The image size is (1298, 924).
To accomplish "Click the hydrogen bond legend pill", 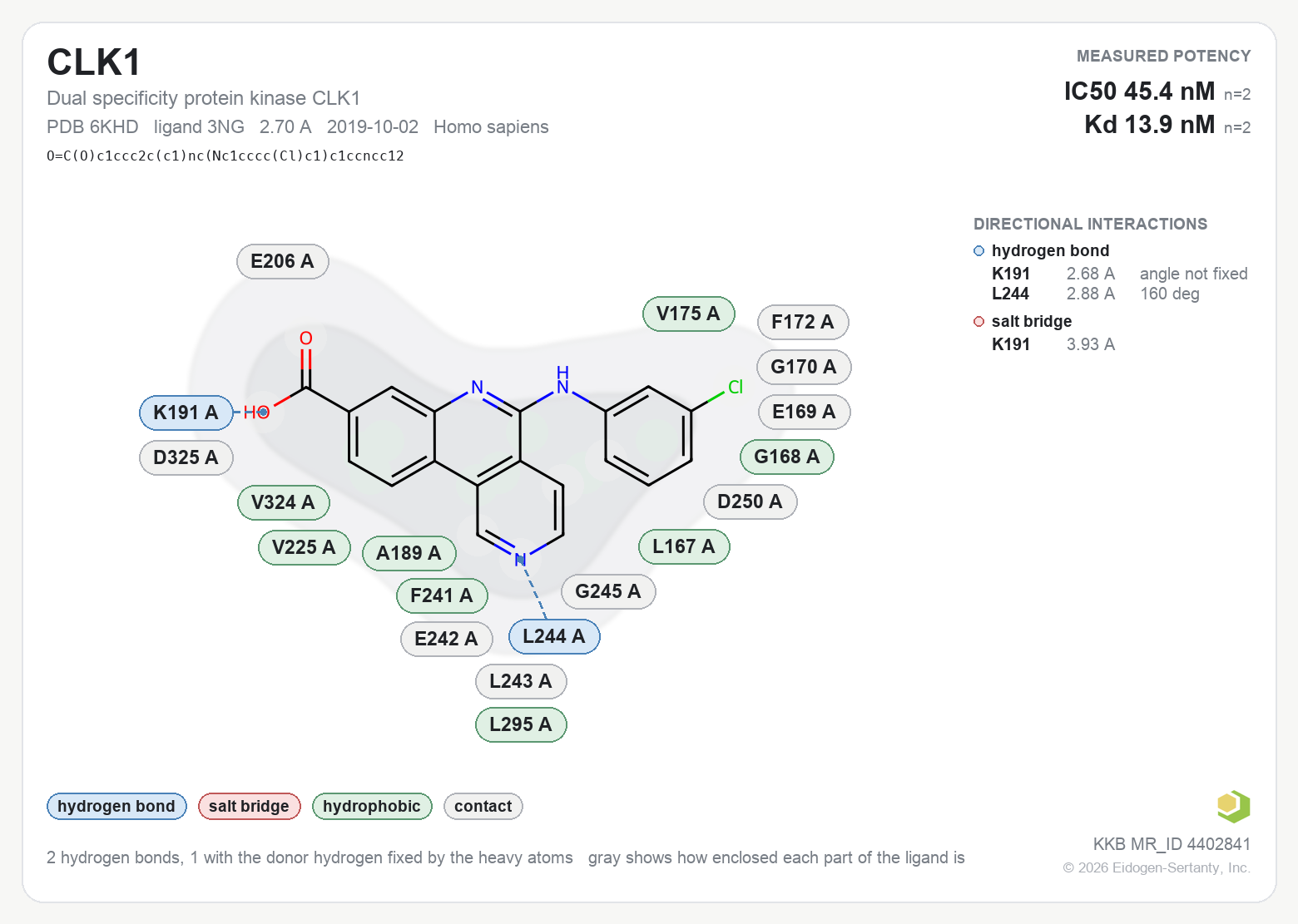I will click(116, 806).
